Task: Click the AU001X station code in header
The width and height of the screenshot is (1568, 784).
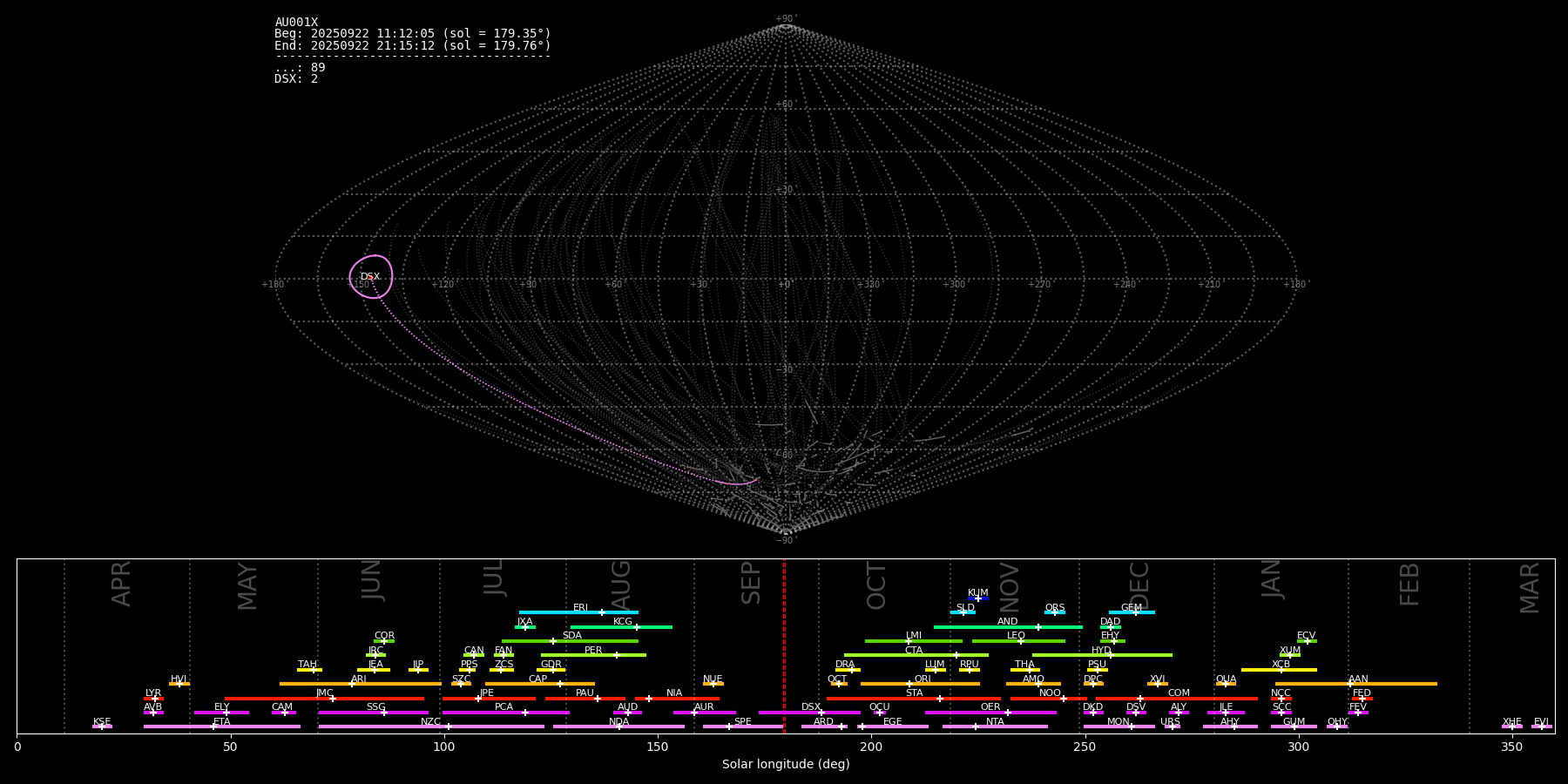Action: [x=296, y=23]
